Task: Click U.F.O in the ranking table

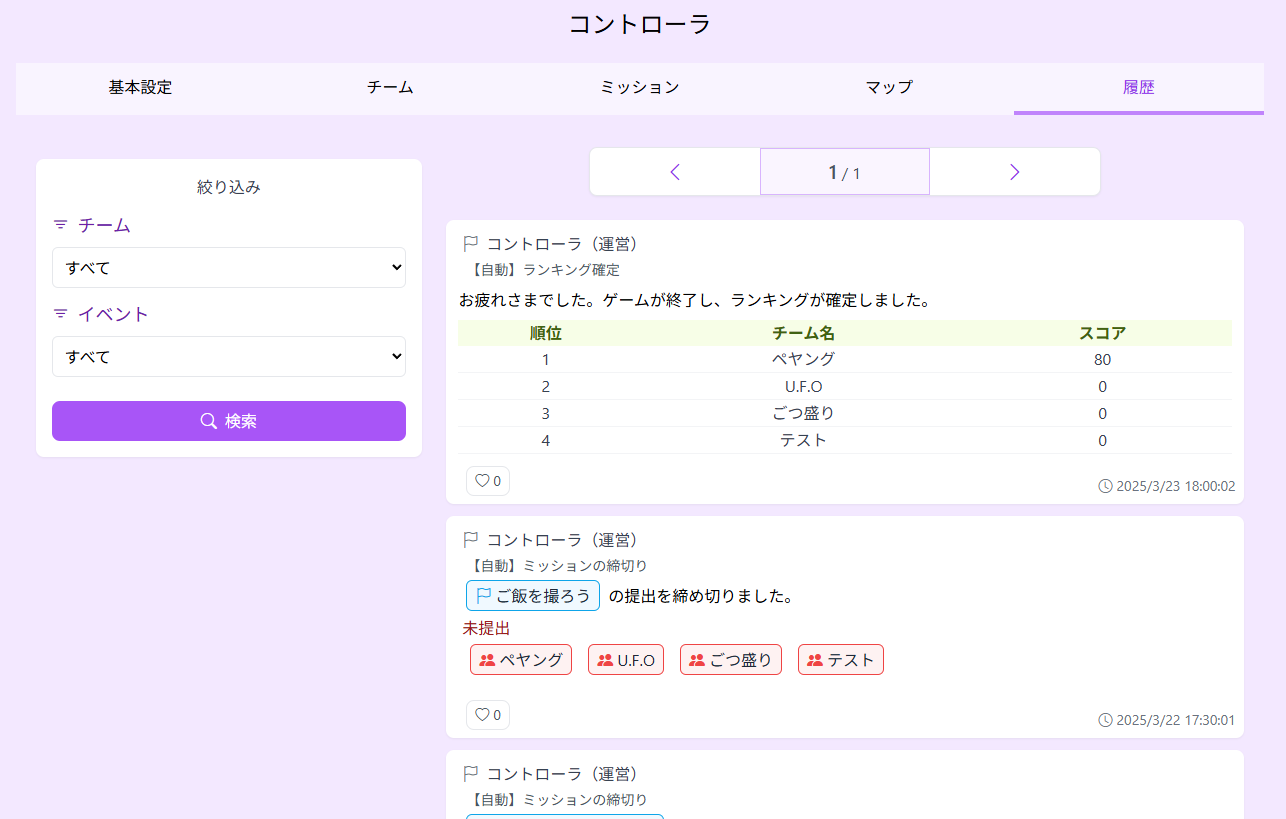Action: 803,386
